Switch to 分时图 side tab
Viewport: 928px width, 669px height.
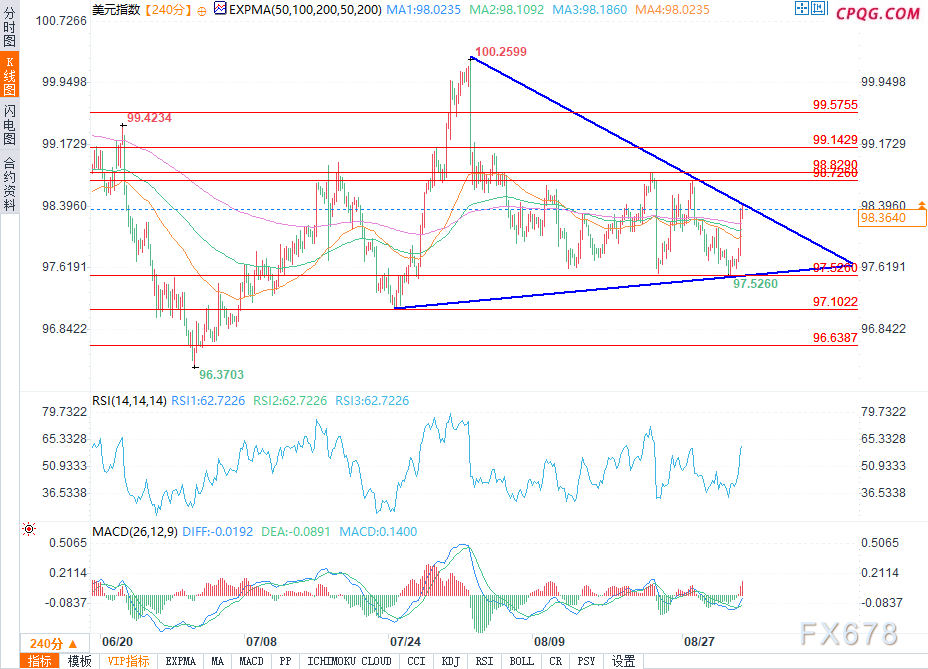pos(9,24)
